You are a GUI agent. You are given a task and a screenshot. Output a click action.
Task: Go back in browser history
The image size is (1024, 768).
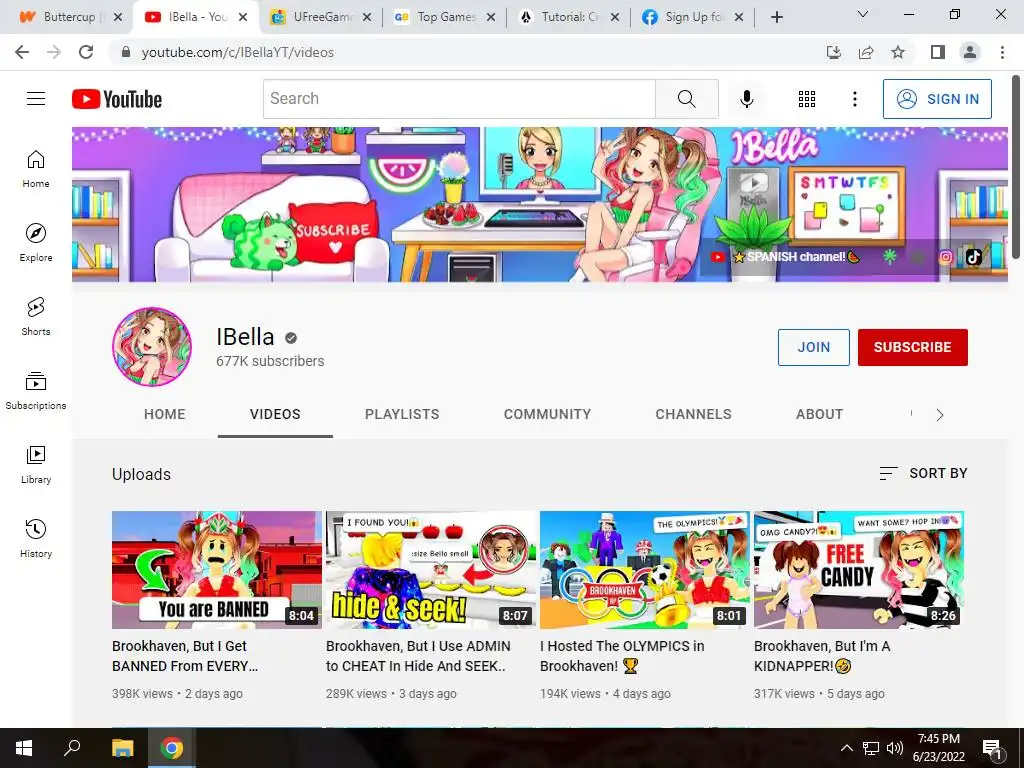tap(22, 52)
